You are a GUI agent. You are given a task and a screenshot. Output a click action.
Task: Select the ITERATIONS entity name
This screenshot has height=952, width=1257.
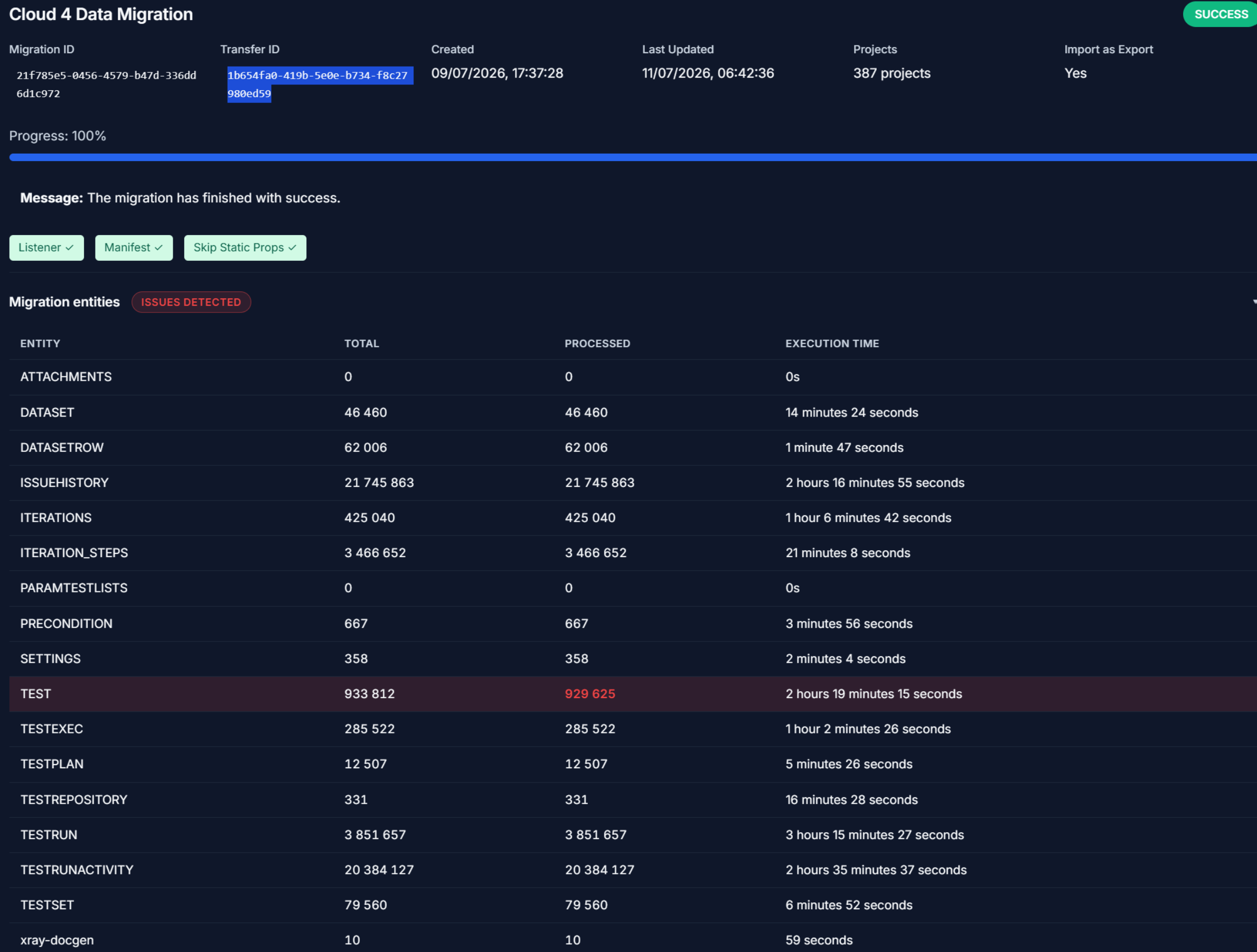[x=55, y=518]
